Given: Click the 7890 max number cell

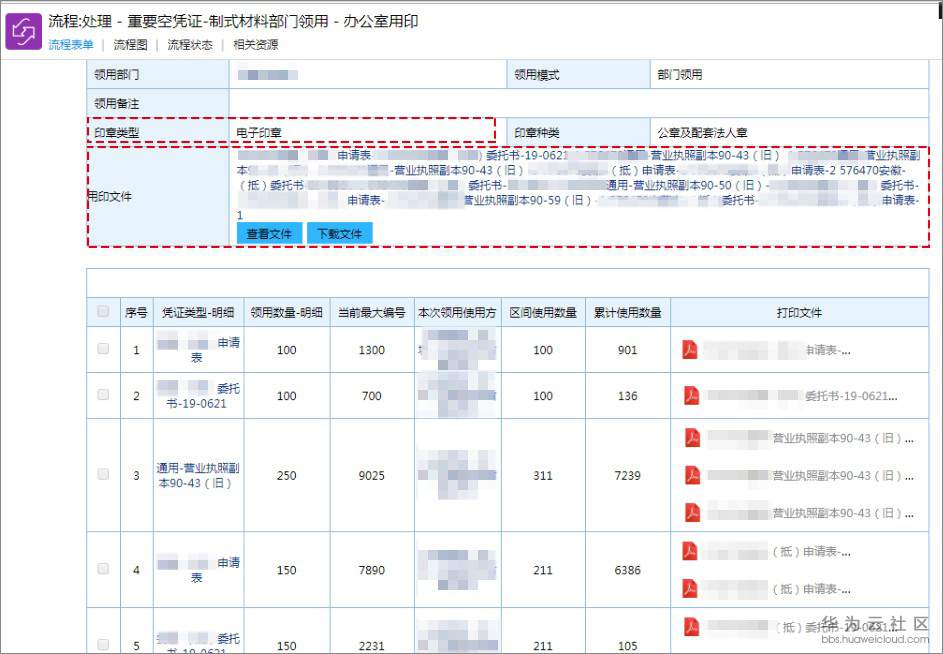Looking at the screenshot, I should pos(372,570).
